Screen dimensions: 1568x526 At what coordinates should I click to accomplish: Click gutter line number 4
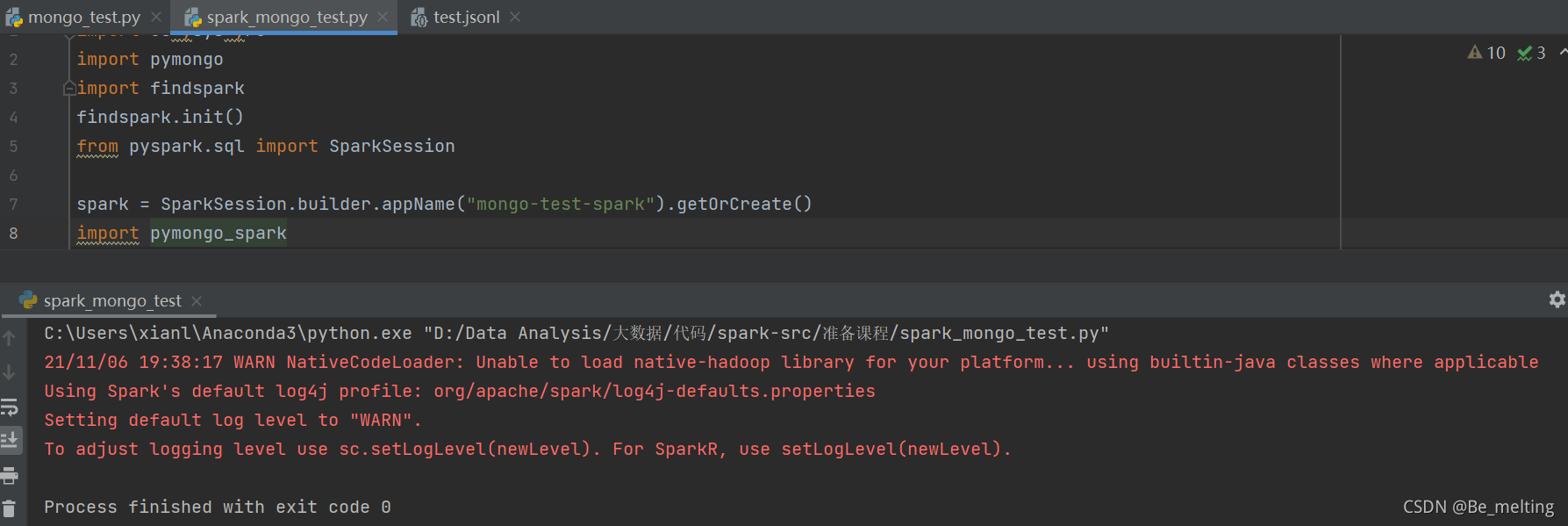pos(13,117)
